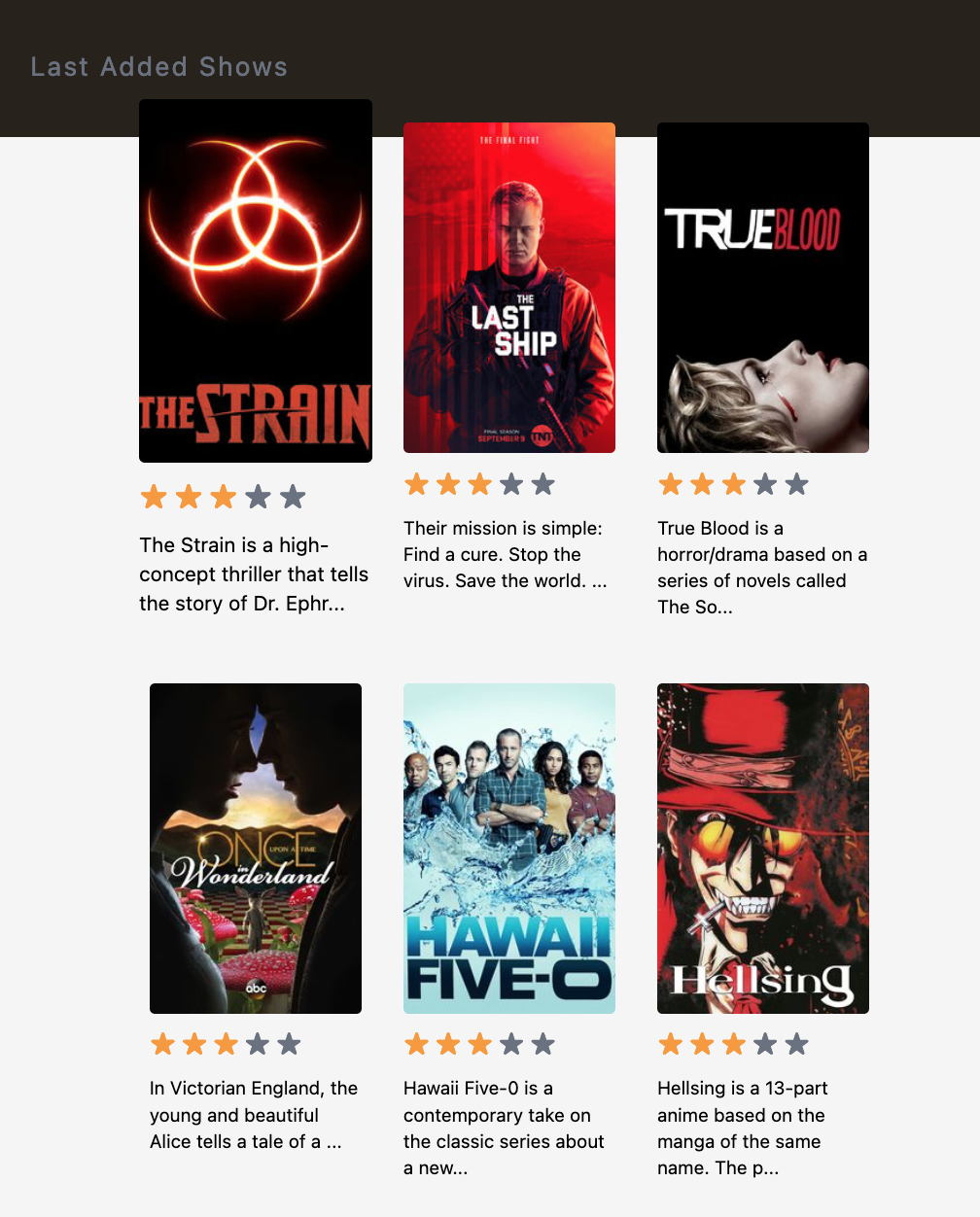Open the Hellsing poster
The width and height of the screenshot is (980, 1217).
coord(763,849)
